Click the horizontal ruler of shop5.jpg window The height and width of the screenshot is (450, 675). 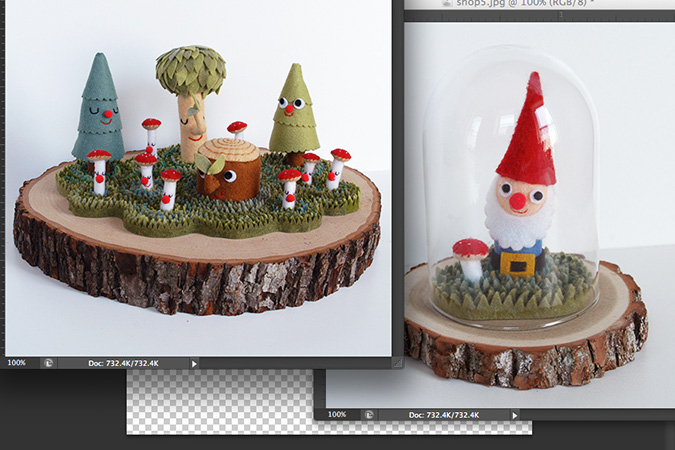[x=540, y=15]
